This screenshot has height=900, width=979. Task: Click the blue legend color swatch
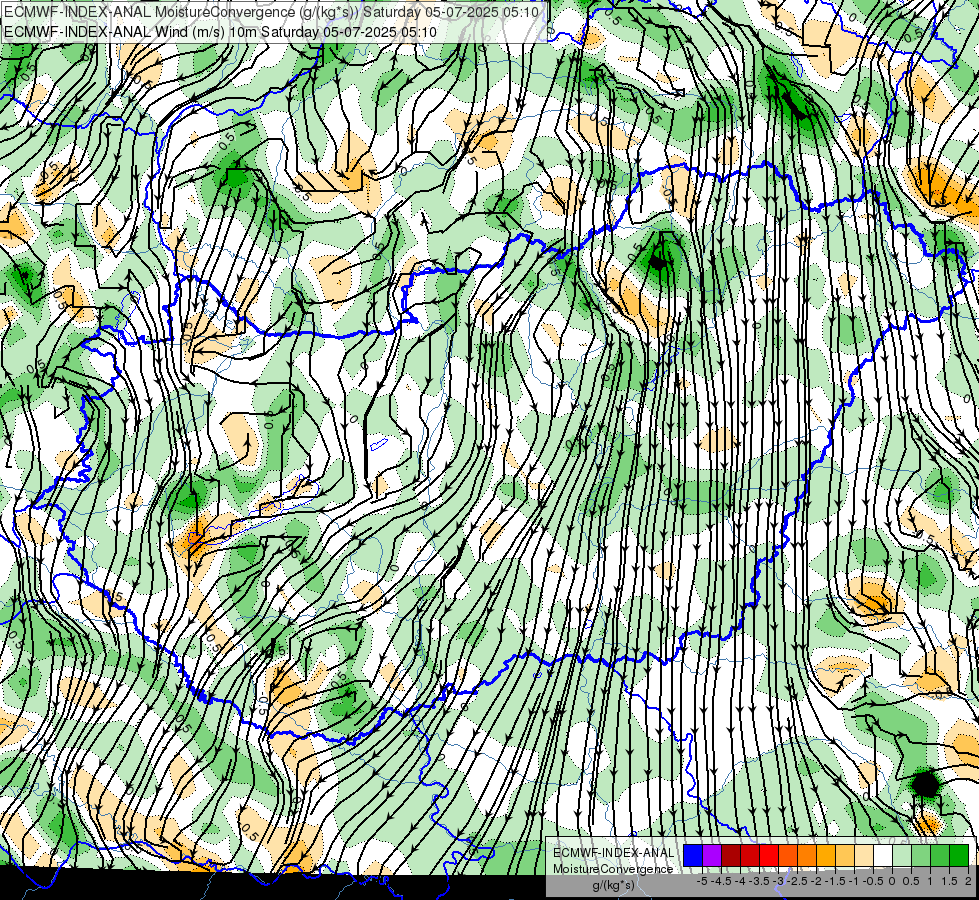(692, 855)
